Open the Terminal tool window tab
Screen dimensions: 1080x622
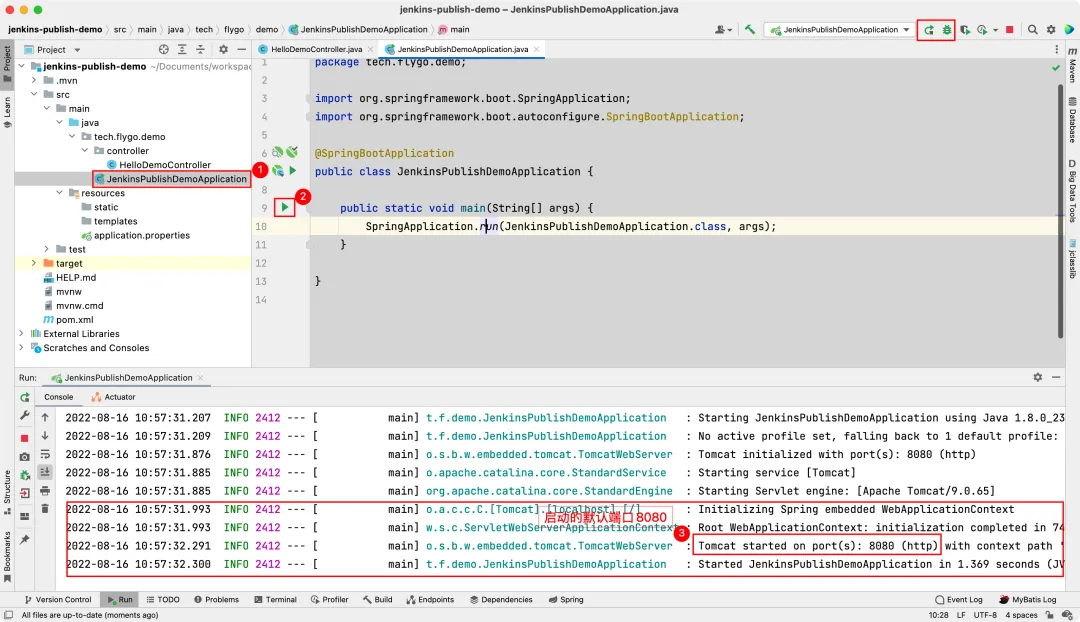[275, 599]
